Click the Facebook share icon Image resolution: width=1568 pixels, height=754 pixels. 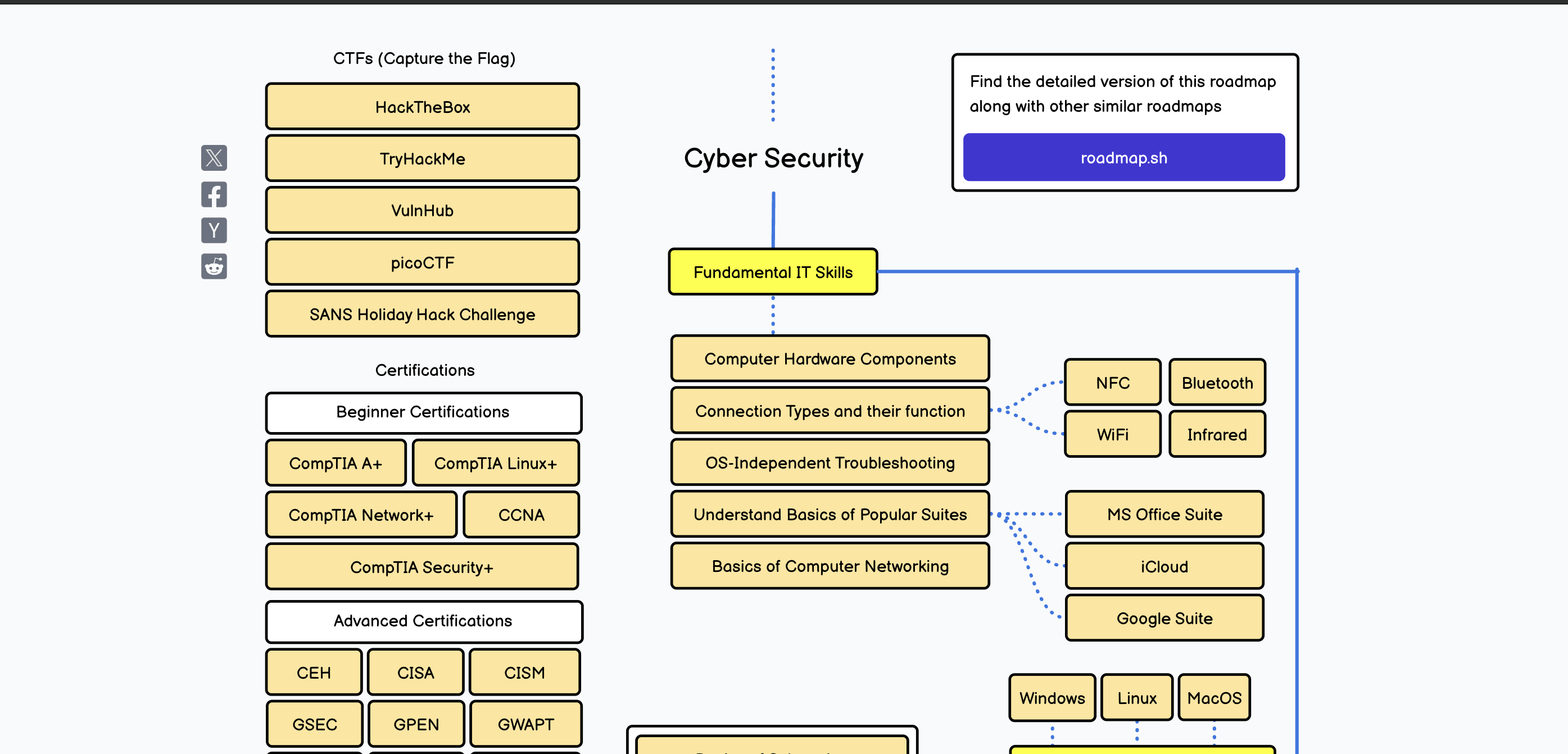[214, 194]
